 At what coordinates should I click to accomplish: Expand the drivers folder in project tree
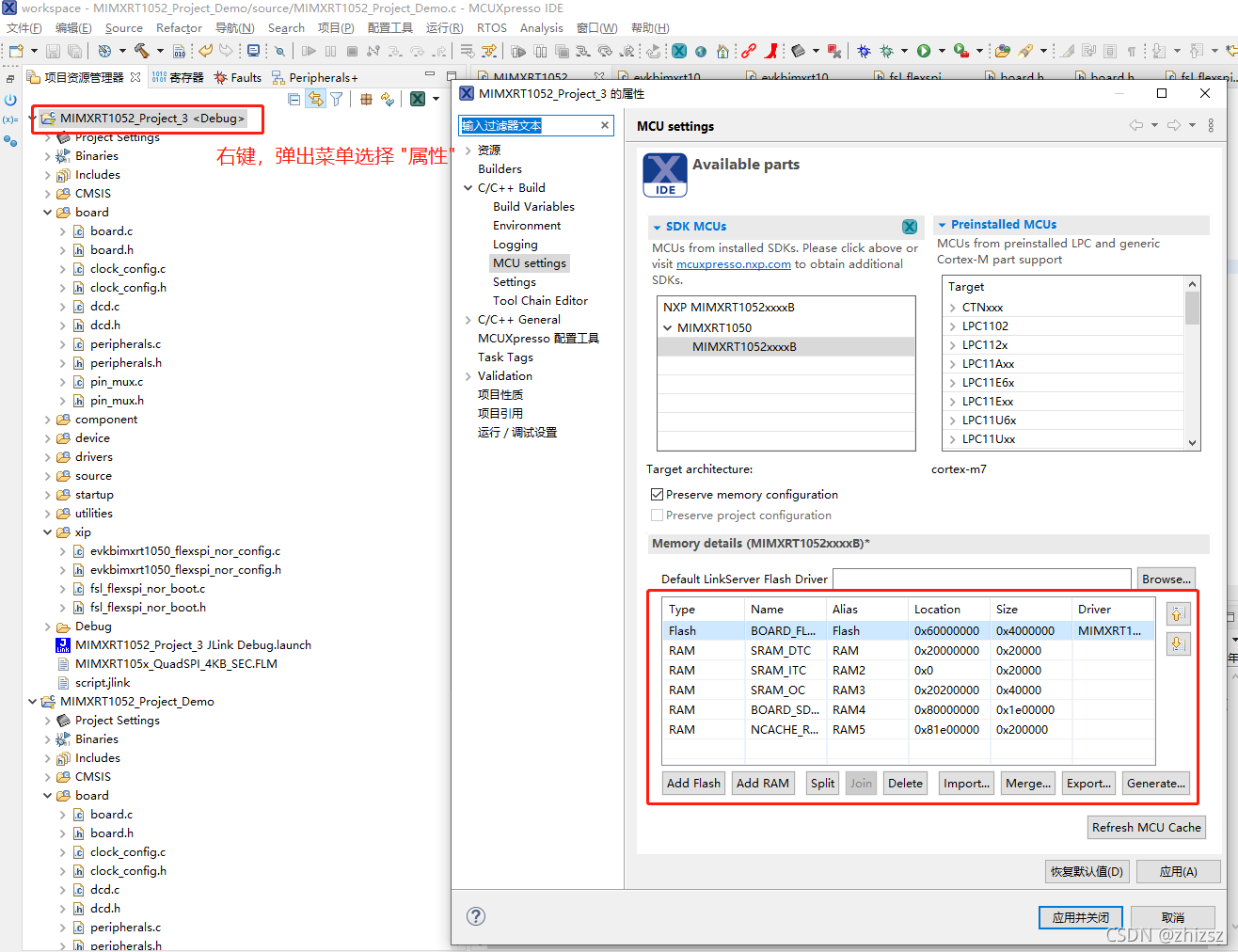tap(48, 457)
